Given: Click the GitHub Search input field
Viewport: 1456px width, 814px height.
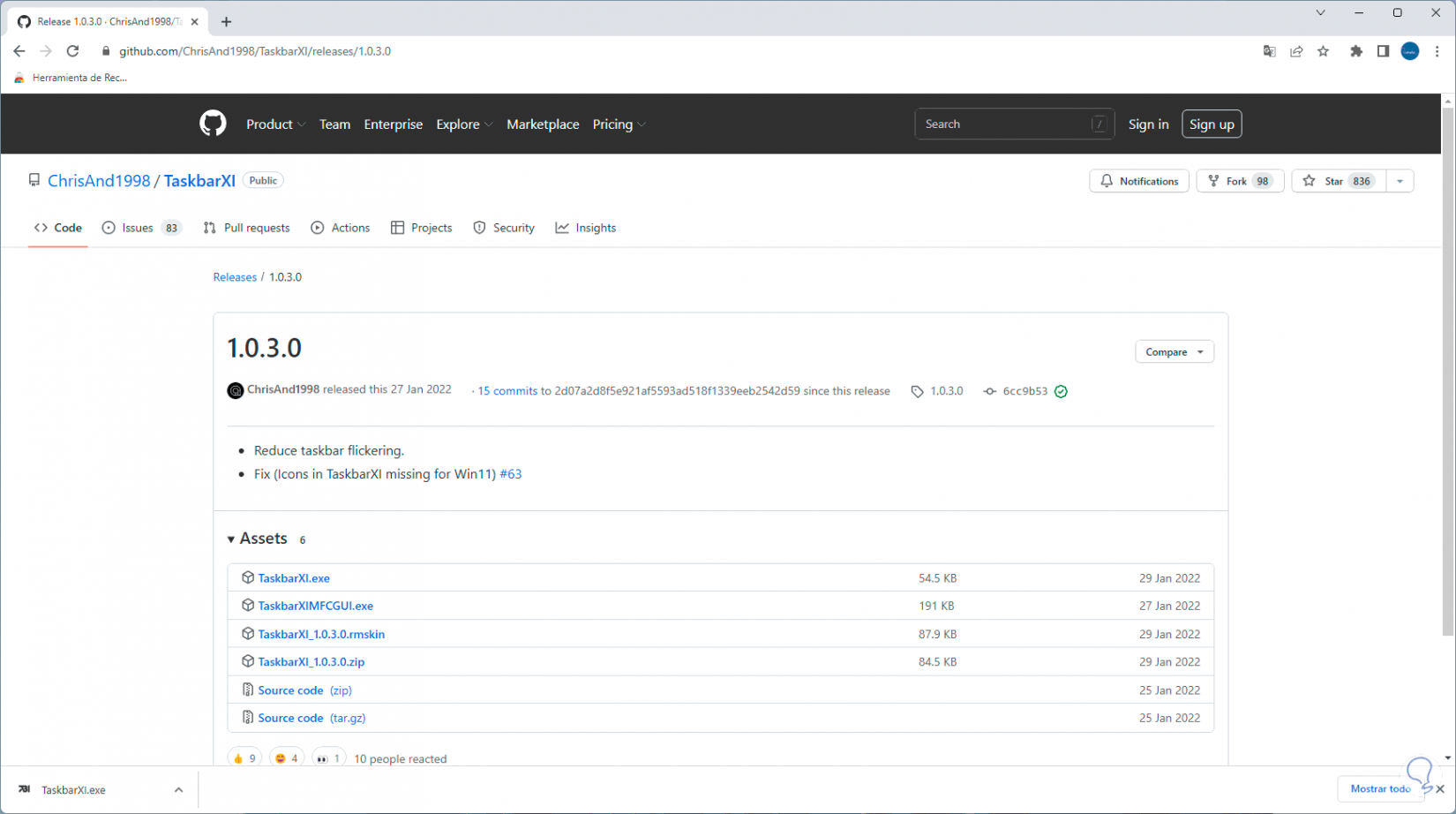Looking at the screenshot, I should [1015, 124].
